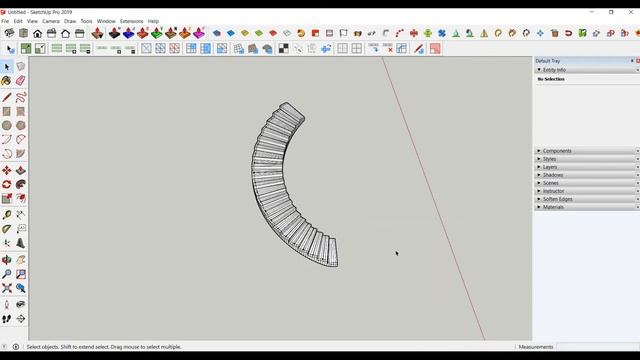
Task: Select the Offset tool
Action: 21,198
